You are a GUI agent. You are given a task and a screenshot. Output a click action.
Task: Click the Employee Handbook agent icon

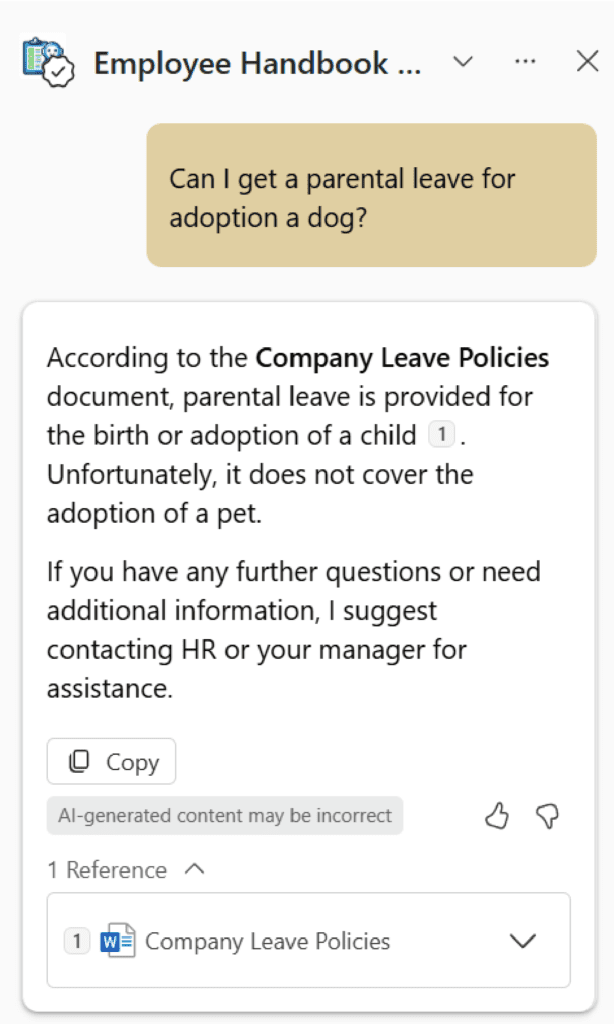[x=48, y=62]
